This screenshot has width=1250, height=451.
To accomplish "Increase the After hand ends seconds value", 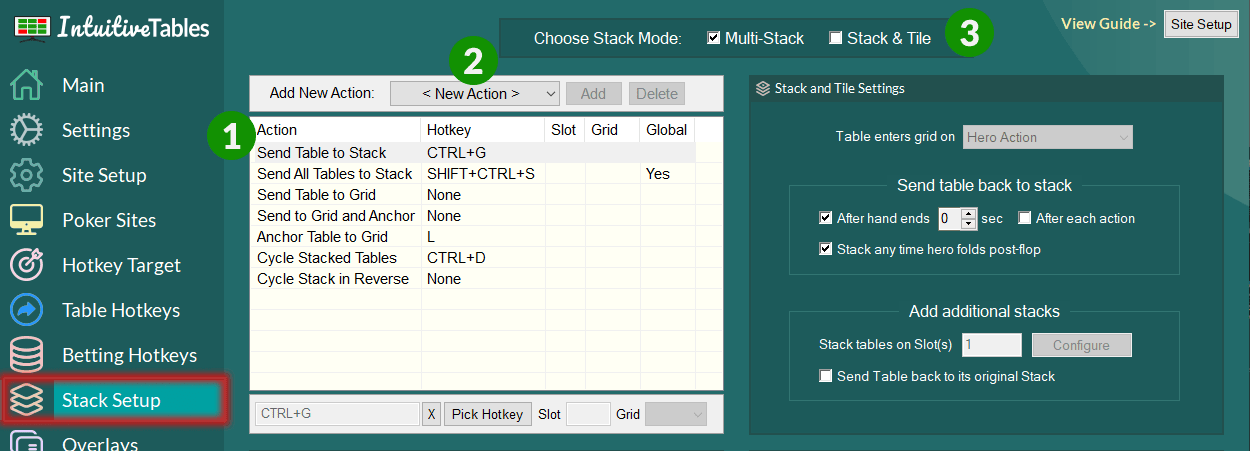I will tap(968, 213).
